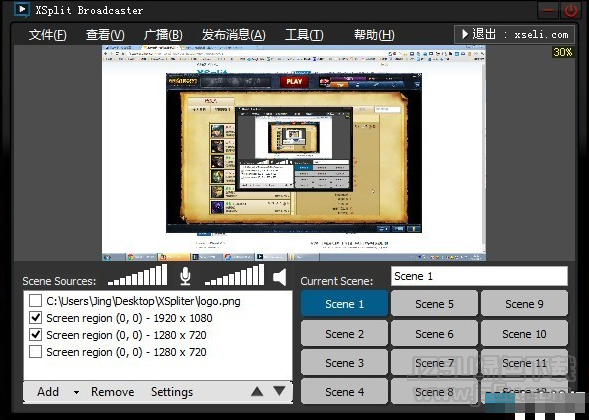Click the live preview screen area
Viewport: 589px width, 420px height.
point(294,153)
